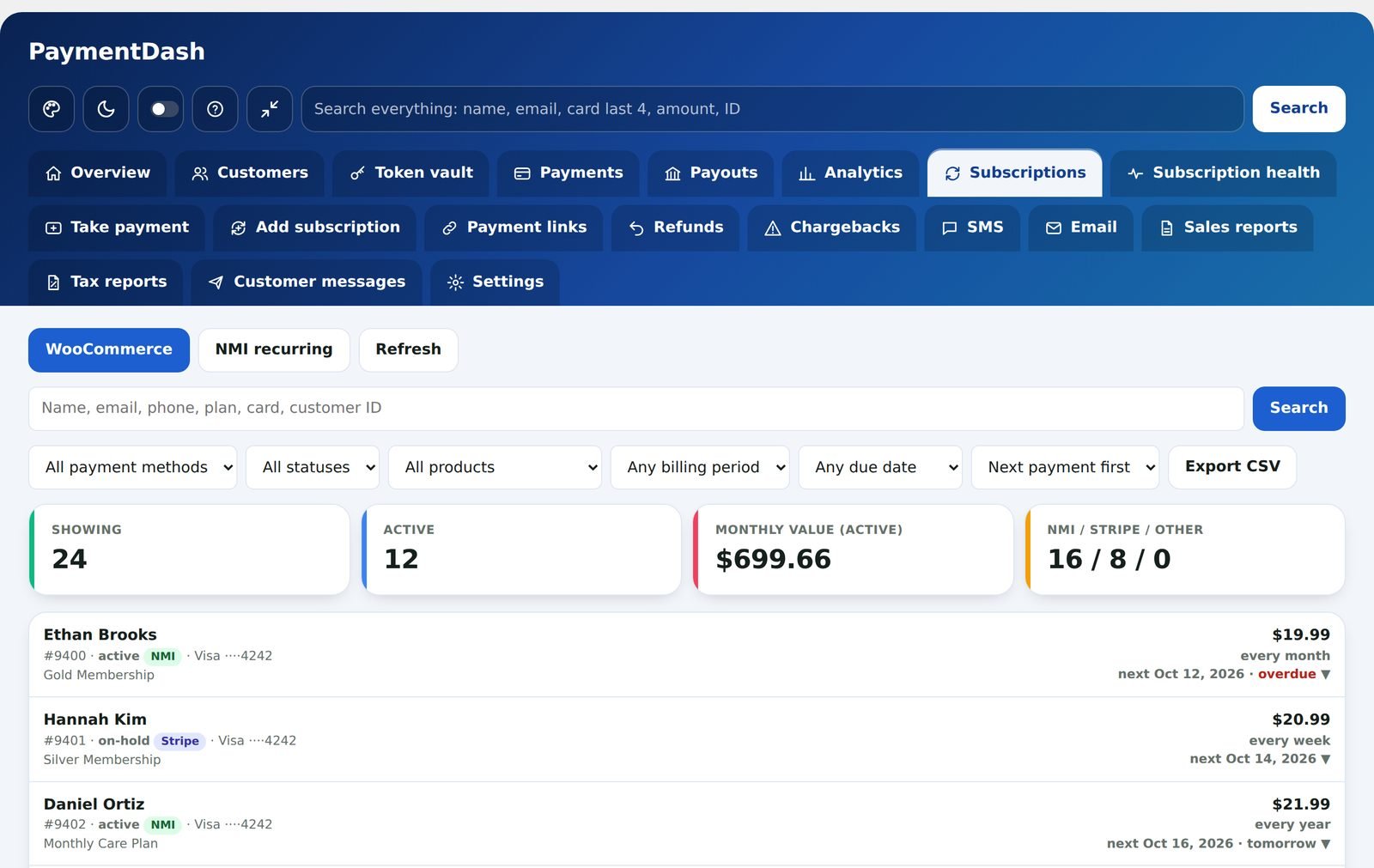Go to Take payment tab
The height and width of the screenshot is (868, 1374).
[117, 228]
